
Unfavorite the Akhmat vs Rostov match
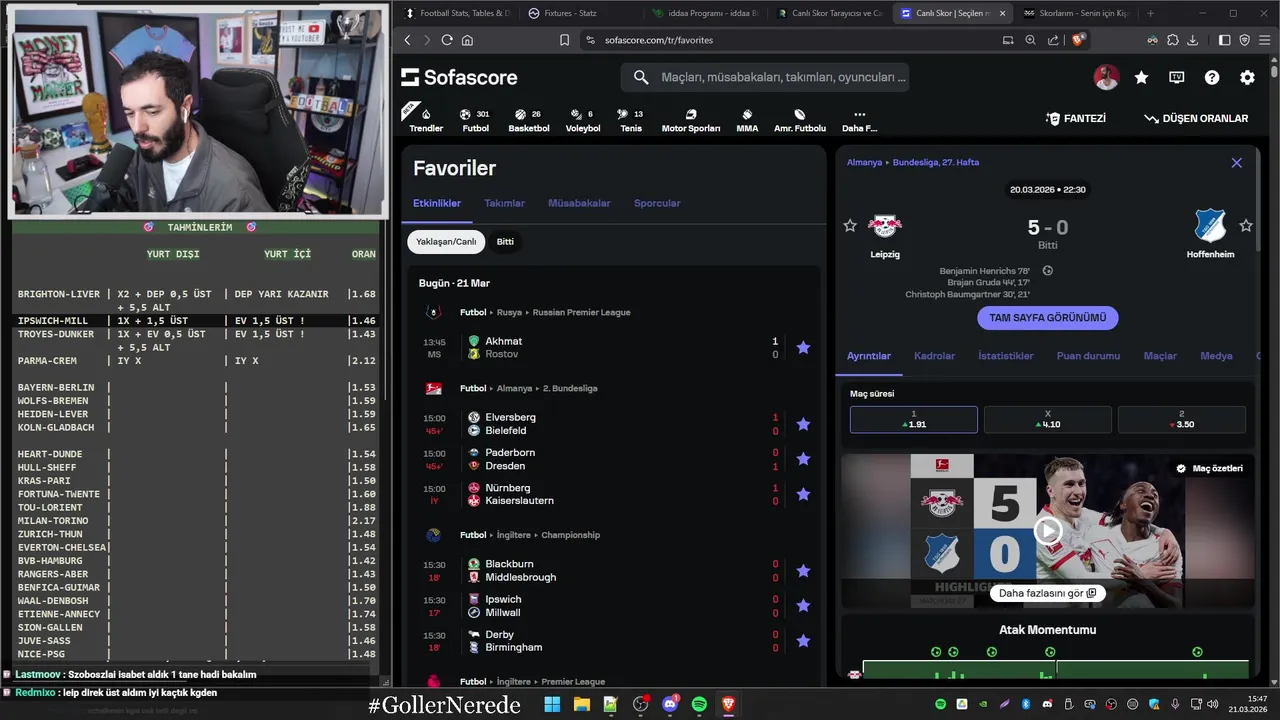(x=803, y=348)
